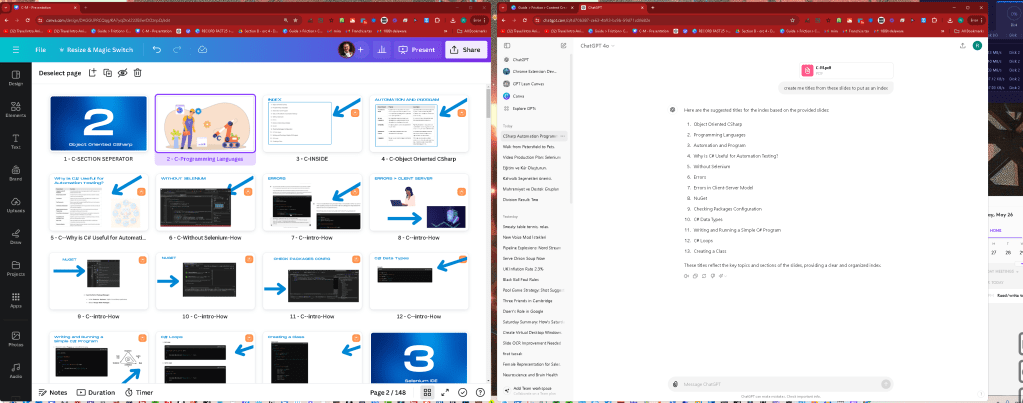Image resolution: width=1023 pixels, height=403 pixels.
Task: Open the Canva user profile avatar
Action: 346,50
